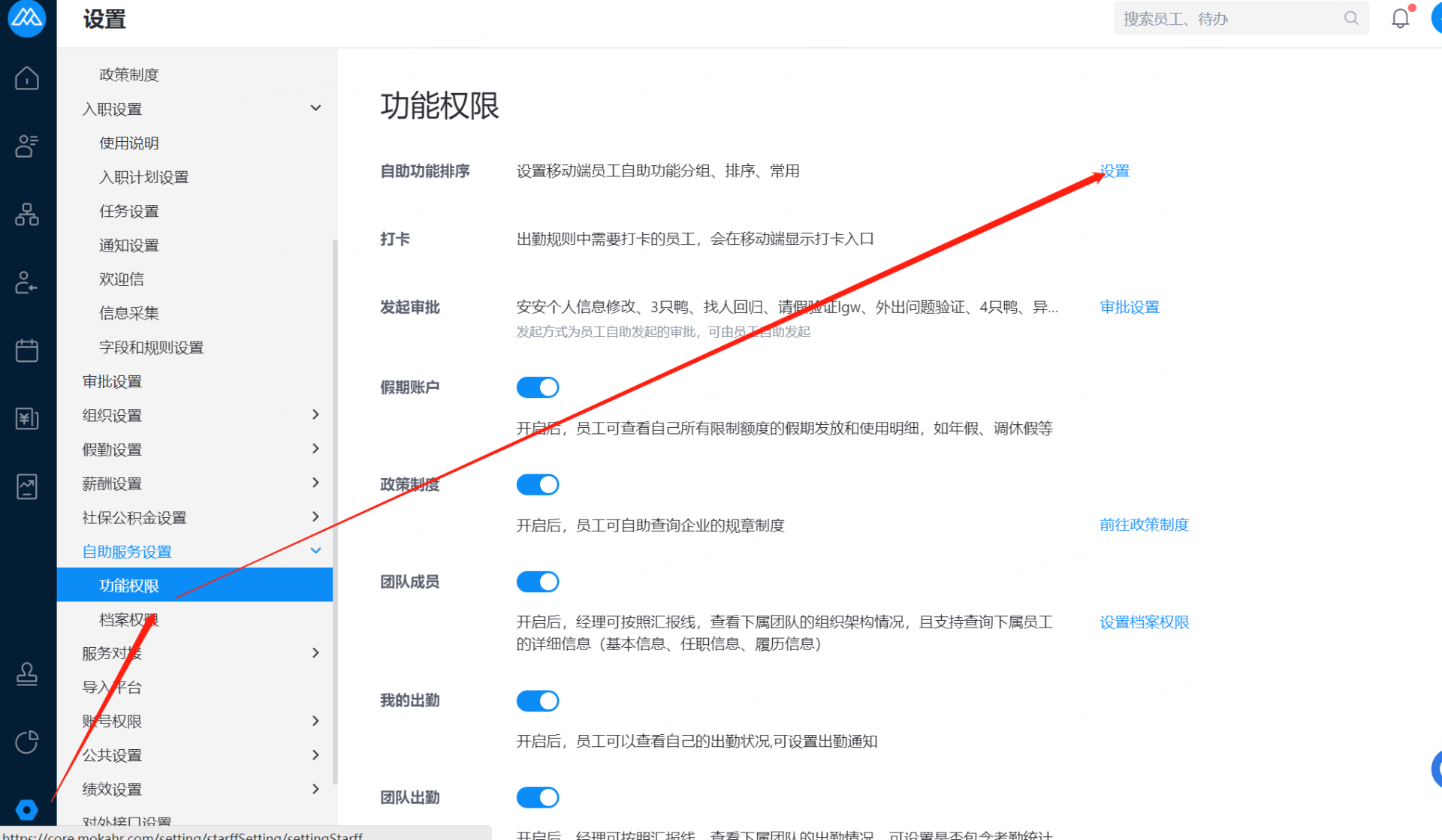Expand the 服务对接 chevron
The image size is (1442, 840).
315,653
